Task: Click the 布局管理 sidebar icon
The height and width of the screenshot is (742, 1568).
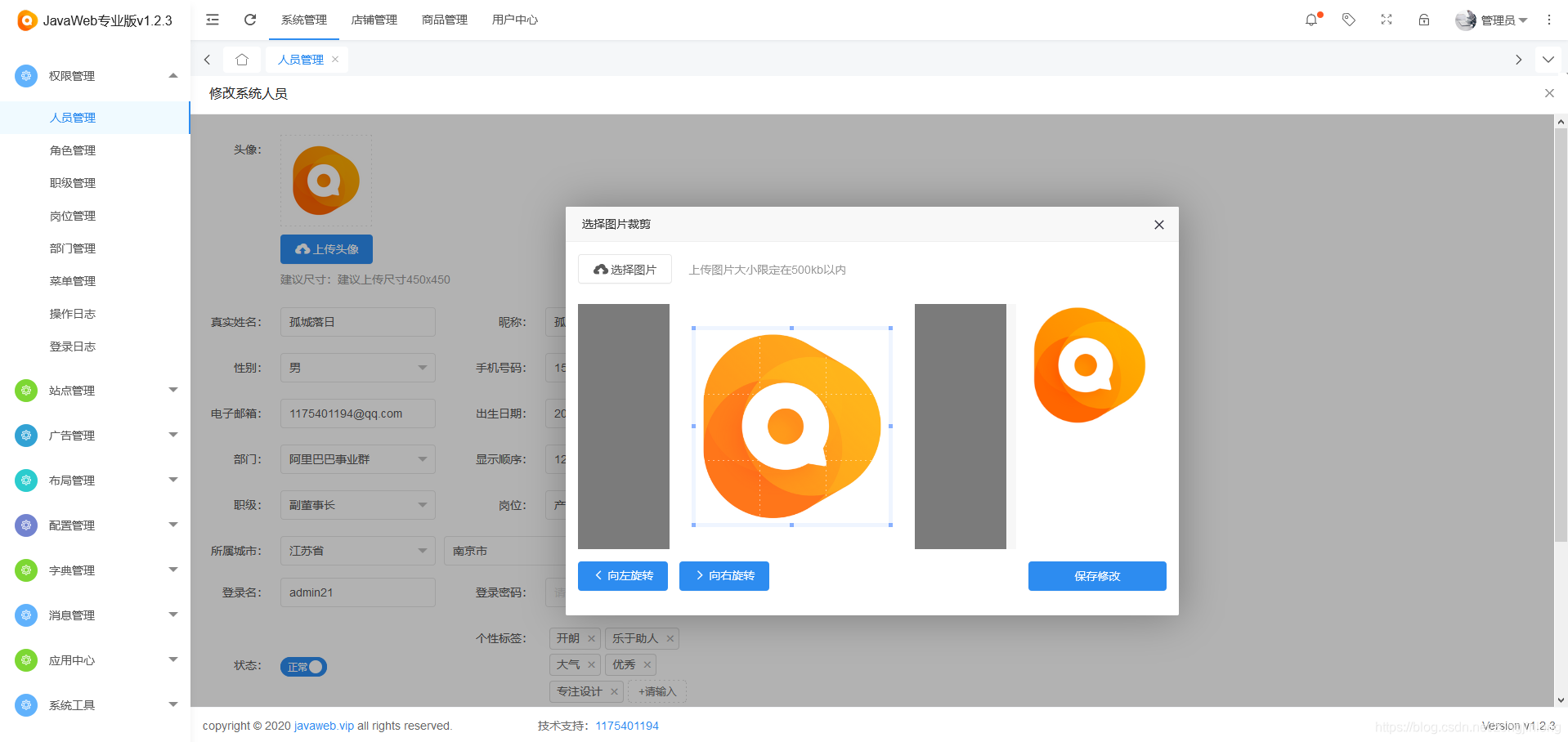Action: pos(26,481)
